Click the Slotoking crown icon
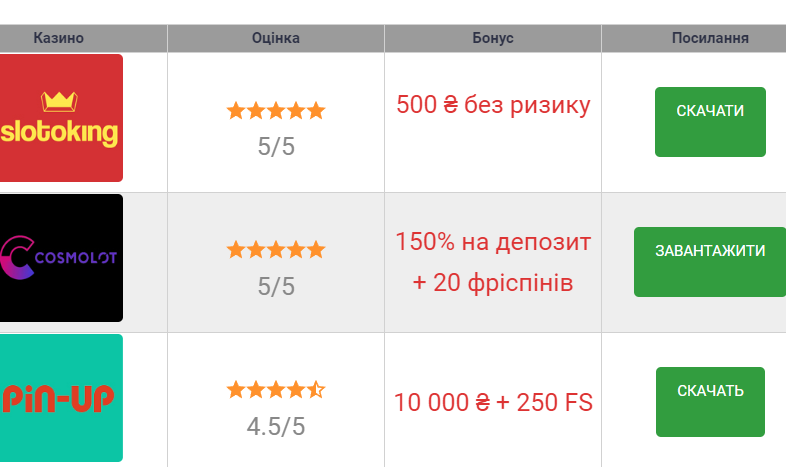Viewport: 786px width, 467px height. point(59,102)
